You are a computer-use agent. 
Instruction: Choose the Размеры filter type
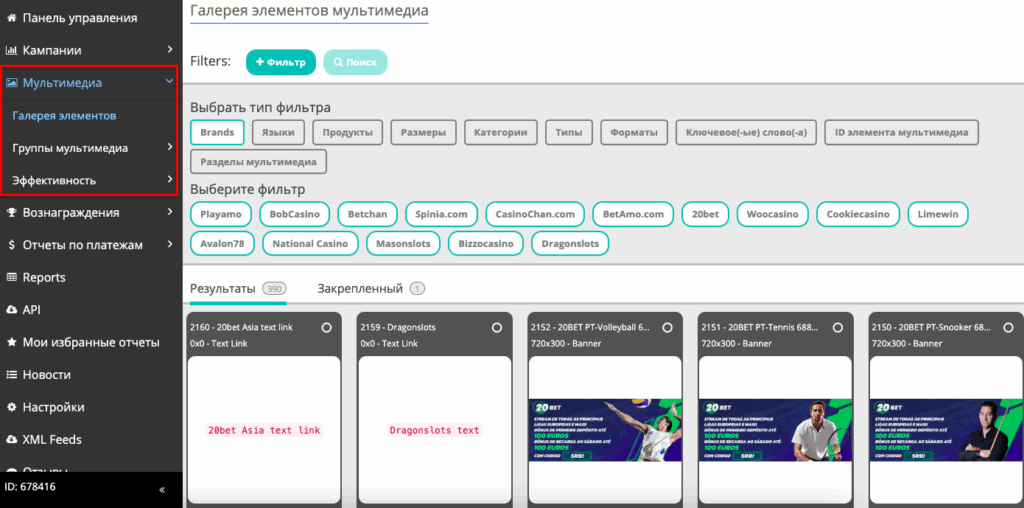tap(423, 132)
